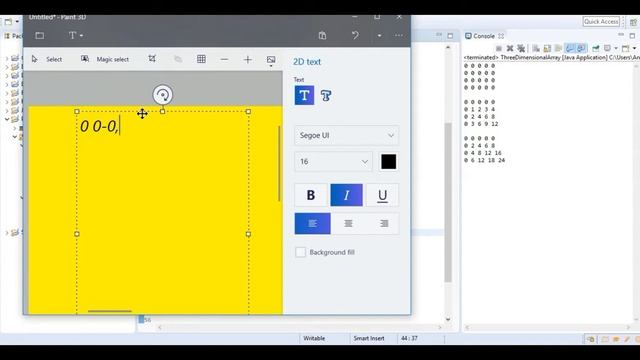Choose the Magic select tool
This screenshot has width=640, height=360.
(x=105, y=59)
